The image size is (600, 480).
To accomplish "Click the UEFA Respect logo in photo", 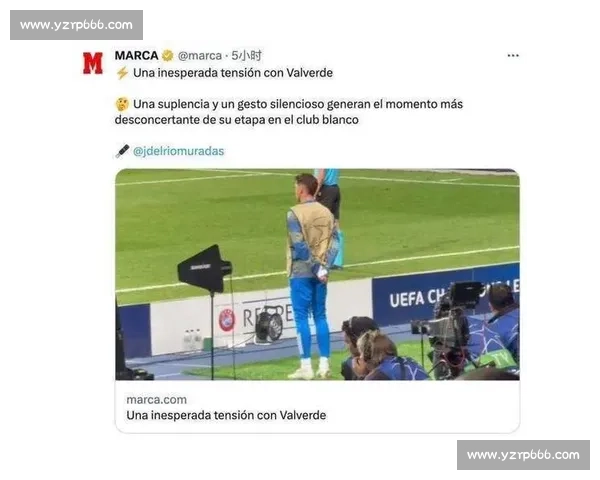I will pos(227,320).
